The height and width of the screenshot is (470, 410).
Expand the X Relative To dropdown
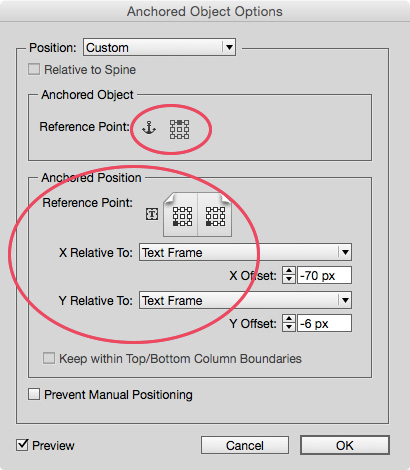click(x=245, y=252)
